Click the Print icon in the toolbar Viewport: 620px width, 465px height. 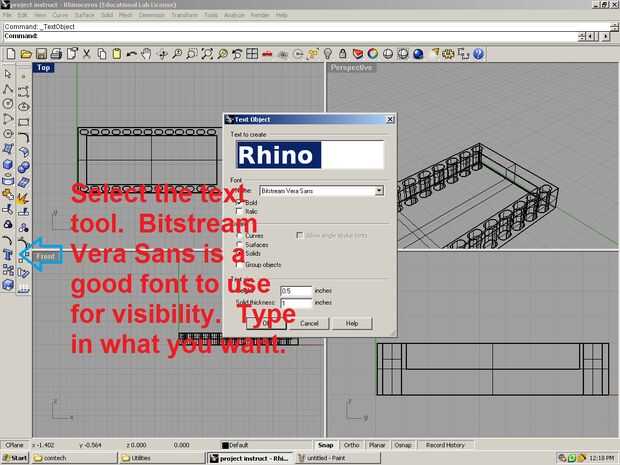(56, 54)
